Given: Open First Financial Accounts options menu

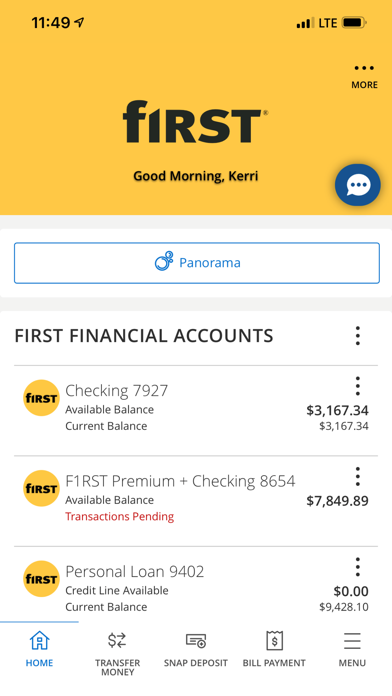Looking at the screenshot, I should coord(358,336).
